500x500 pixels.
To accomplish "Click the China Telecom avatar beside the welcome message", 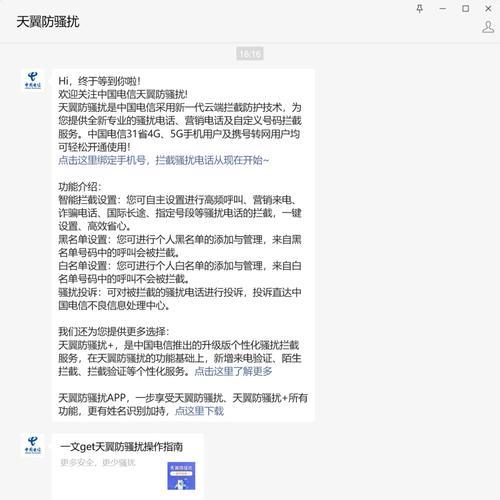I will tap(33, 80).
